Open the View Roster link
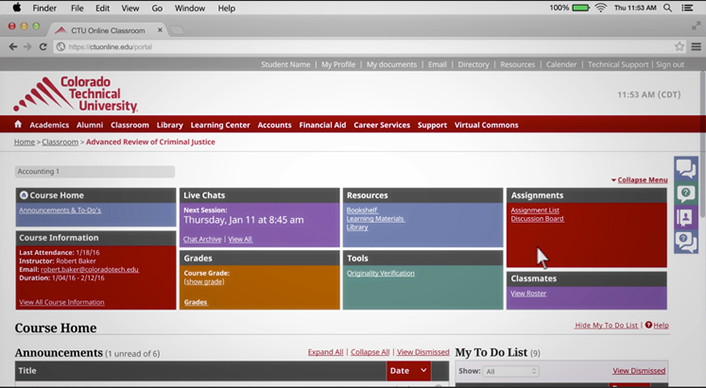Image resolution: width=706 pixels, height=388 pixels. click(528, 293)
